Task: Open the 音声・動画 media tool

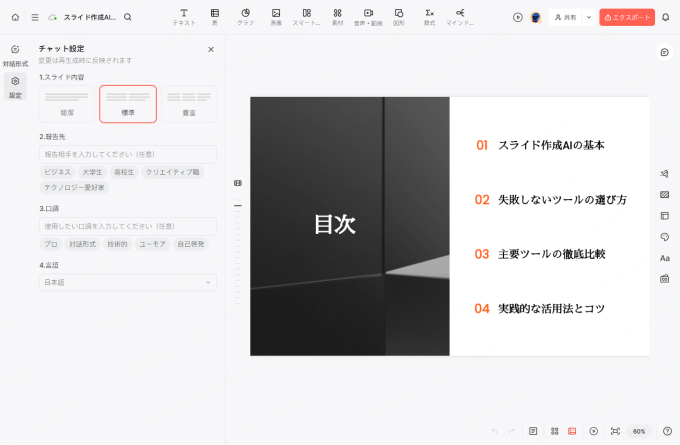Action: click(x=368, y=17)
